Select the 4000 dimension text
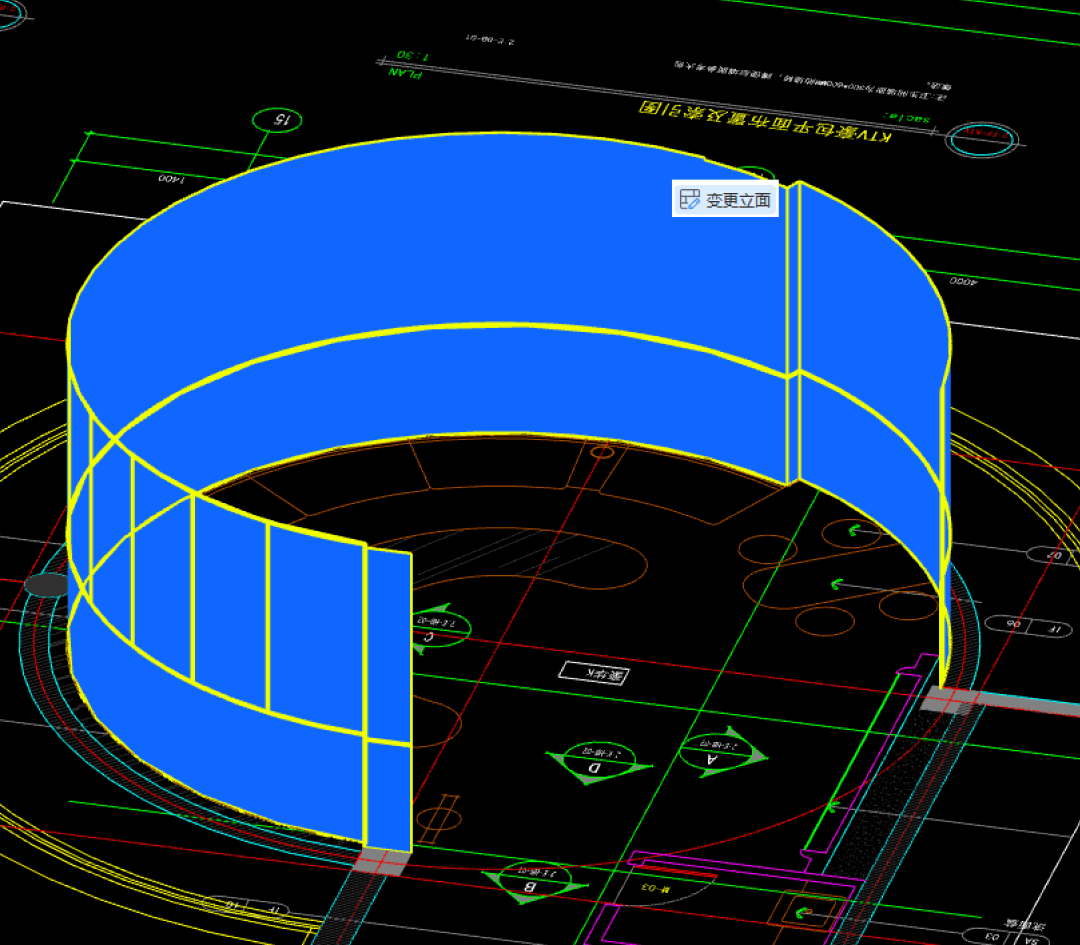 coord(962,282)
